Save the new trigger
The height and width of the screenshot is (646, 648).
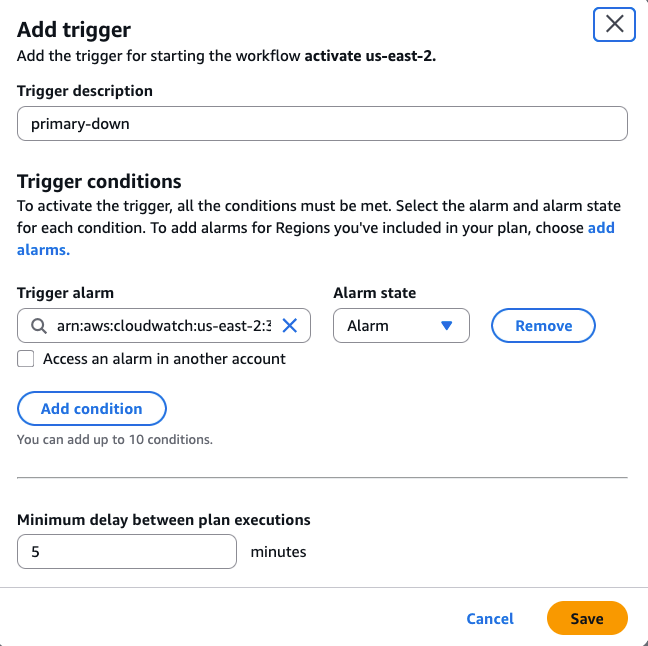(587, 619)
